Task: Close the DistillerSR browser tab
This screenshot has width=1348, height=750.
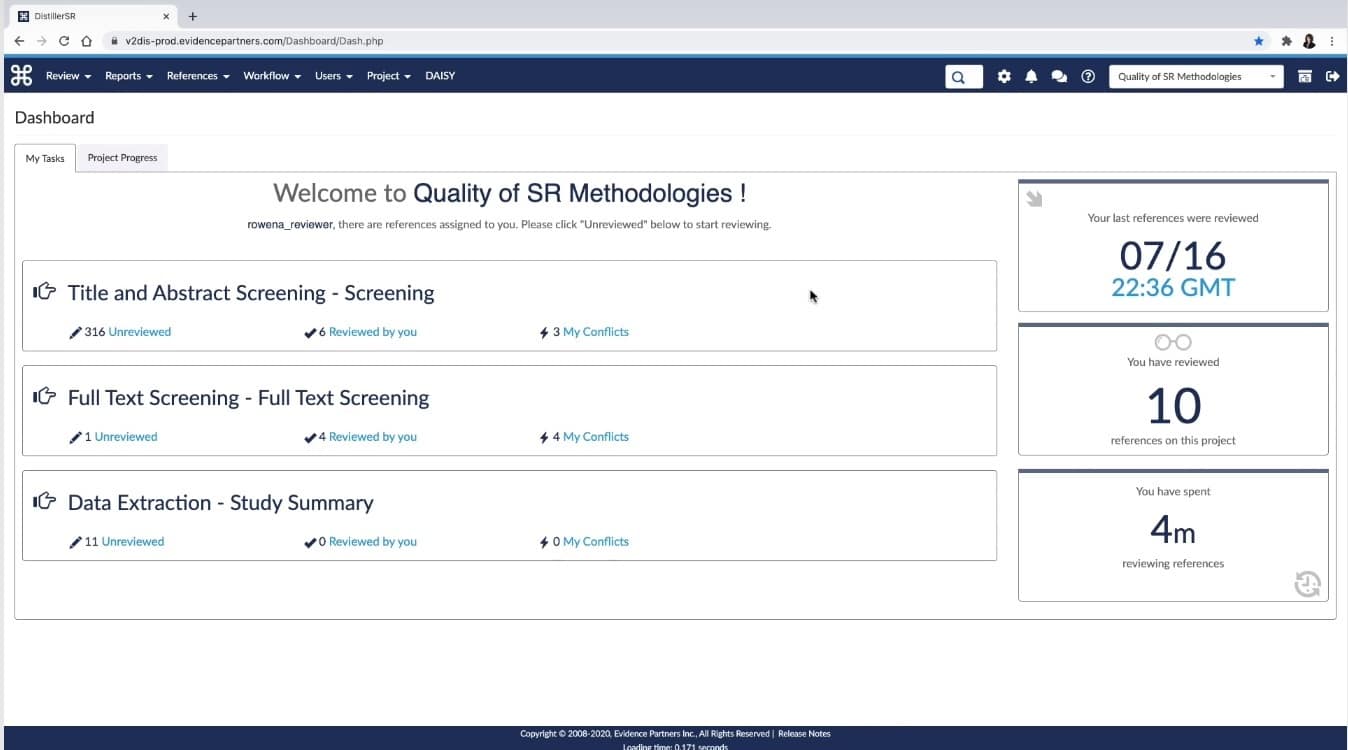Action: [166, 16]
